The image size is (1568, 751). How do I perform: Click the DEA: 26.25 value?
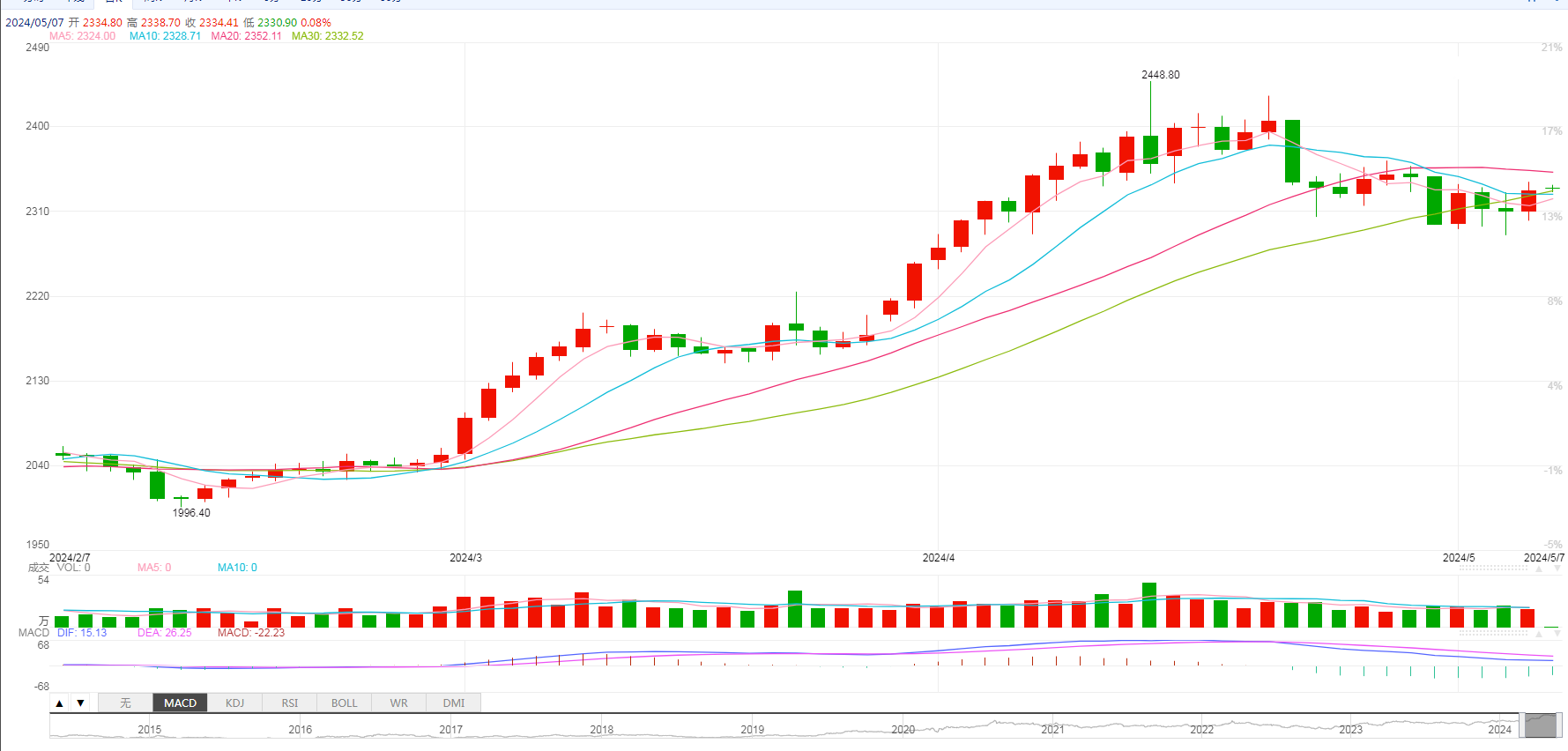[x=164, y=633]
